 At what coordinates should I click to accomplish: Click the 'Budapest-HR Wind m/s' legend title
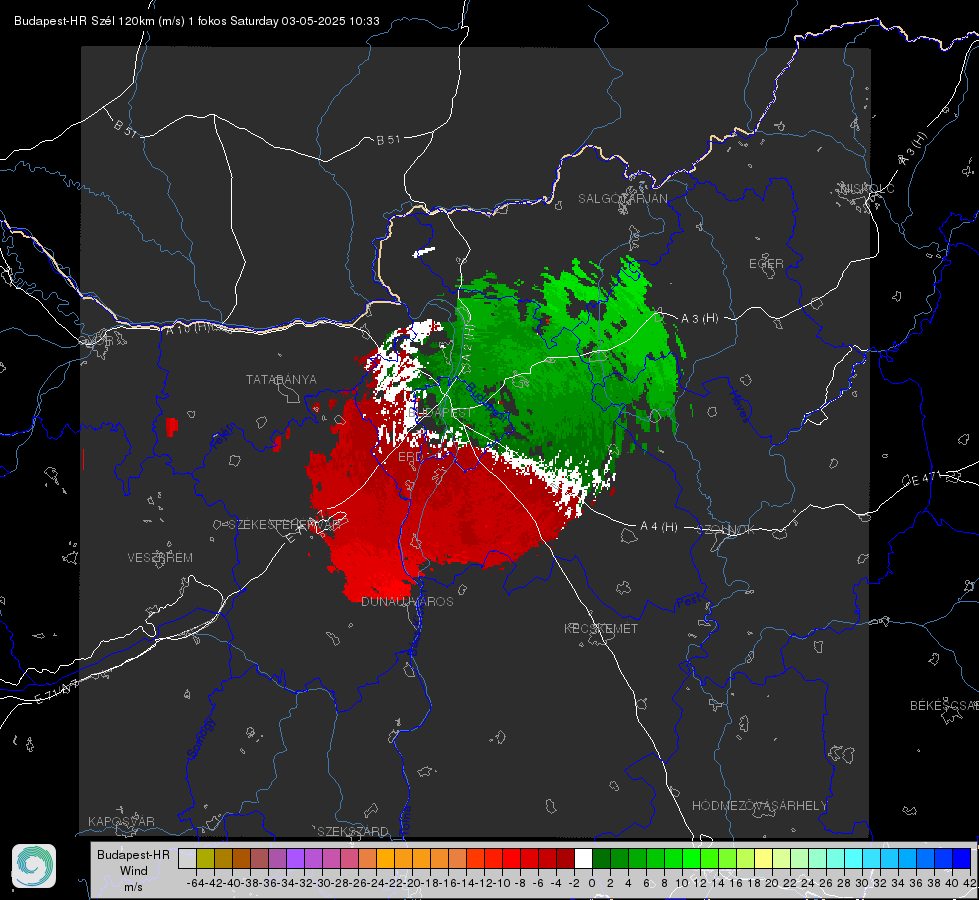click(133, 871)
